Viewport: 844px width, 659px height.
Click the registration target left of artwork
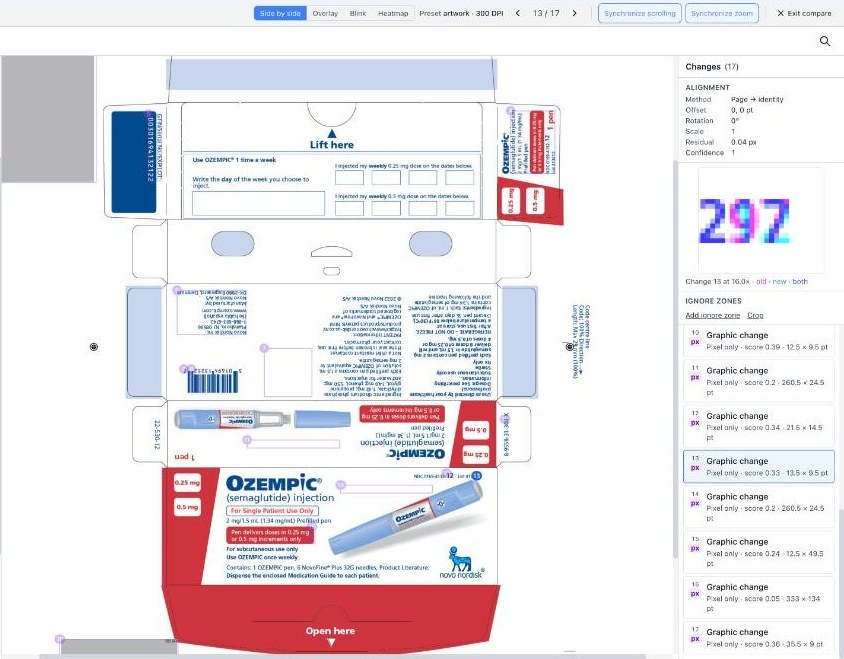[x=94, y=347]
